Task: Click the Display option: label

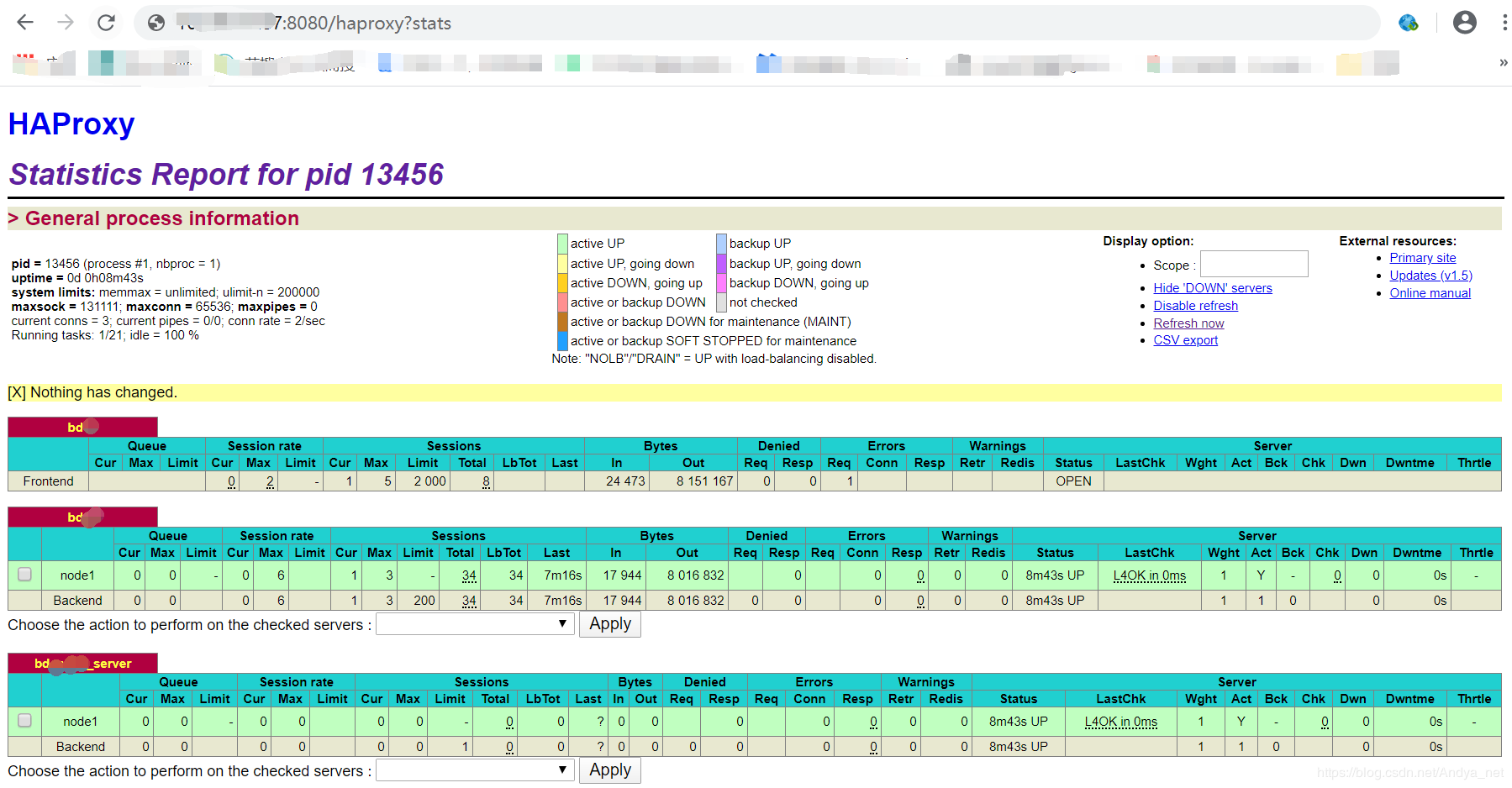Action: click(x=1148, y=241)
